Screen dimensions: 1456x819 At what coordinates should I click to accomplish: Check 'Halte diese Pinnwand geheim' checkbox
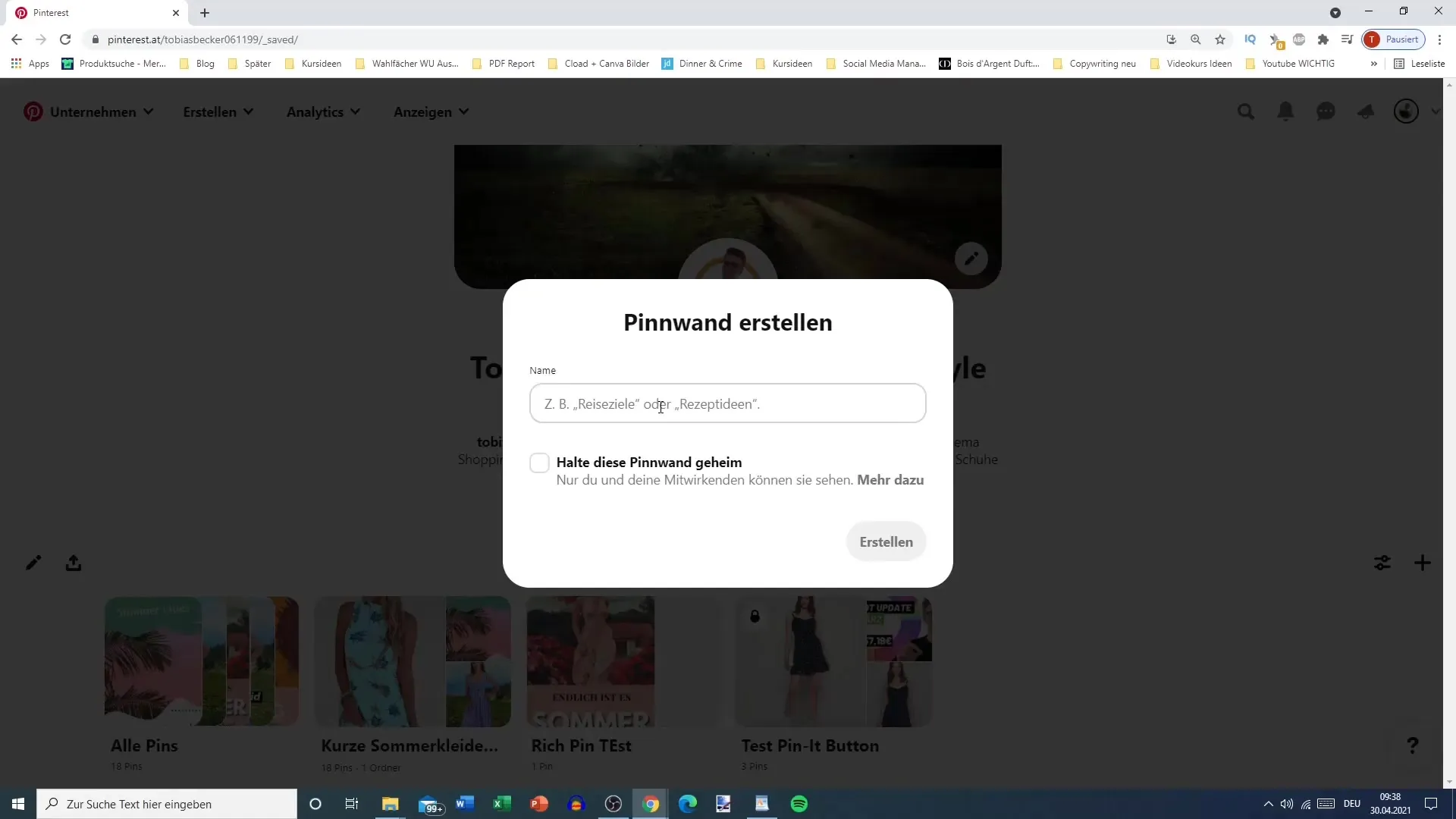(x=539, y=463)
